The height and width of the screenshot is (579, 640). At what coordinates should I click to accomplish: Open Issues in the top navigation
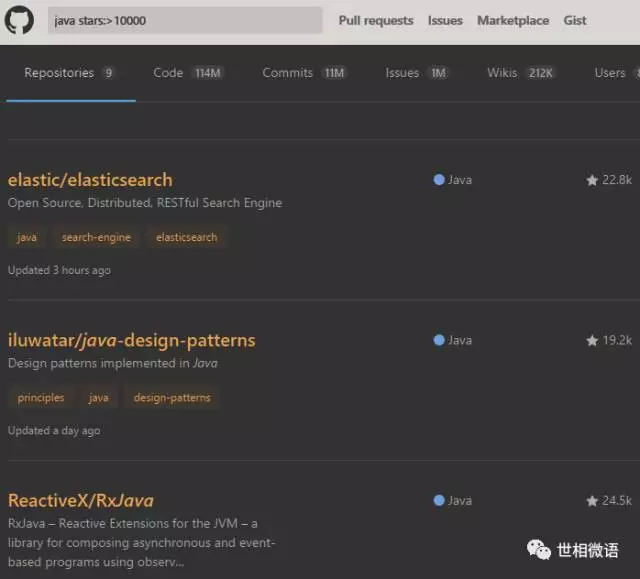pyautogui.click(x=445, y=21)
